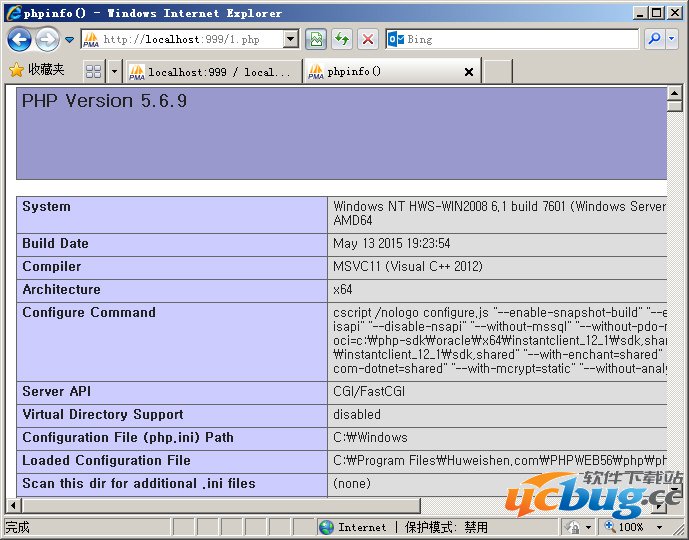Close the phpinfo() tab
Screen dimensions: 689x540
(x=469, y=72)
